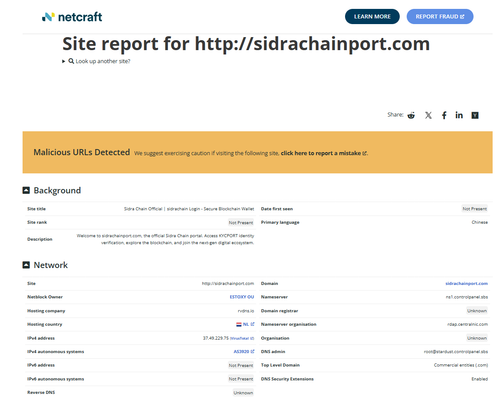Image resolution: width=500 pixels, height=398 pixels.
Task: Click 'click here to report a mistake' link
Action: tap(323, 153)
